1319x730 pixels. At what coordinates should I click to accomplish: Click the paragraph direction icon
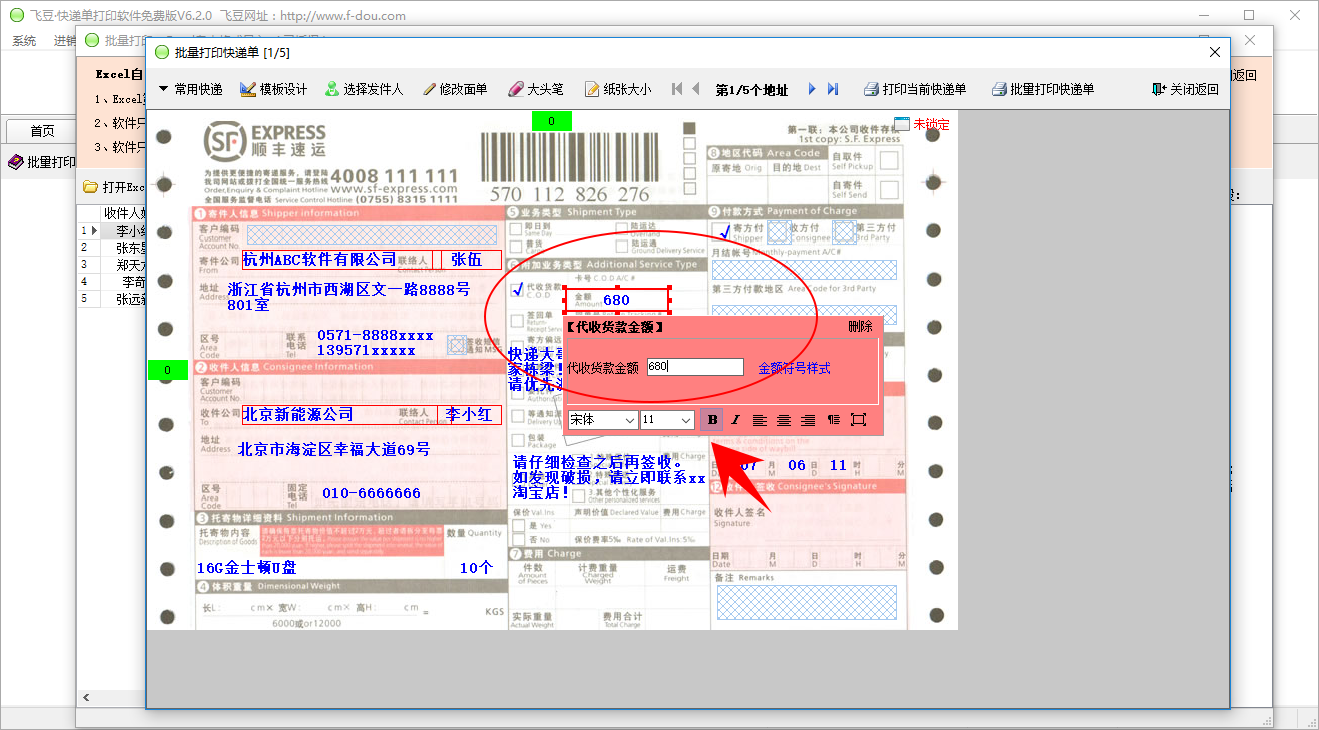tap(833, 420)
